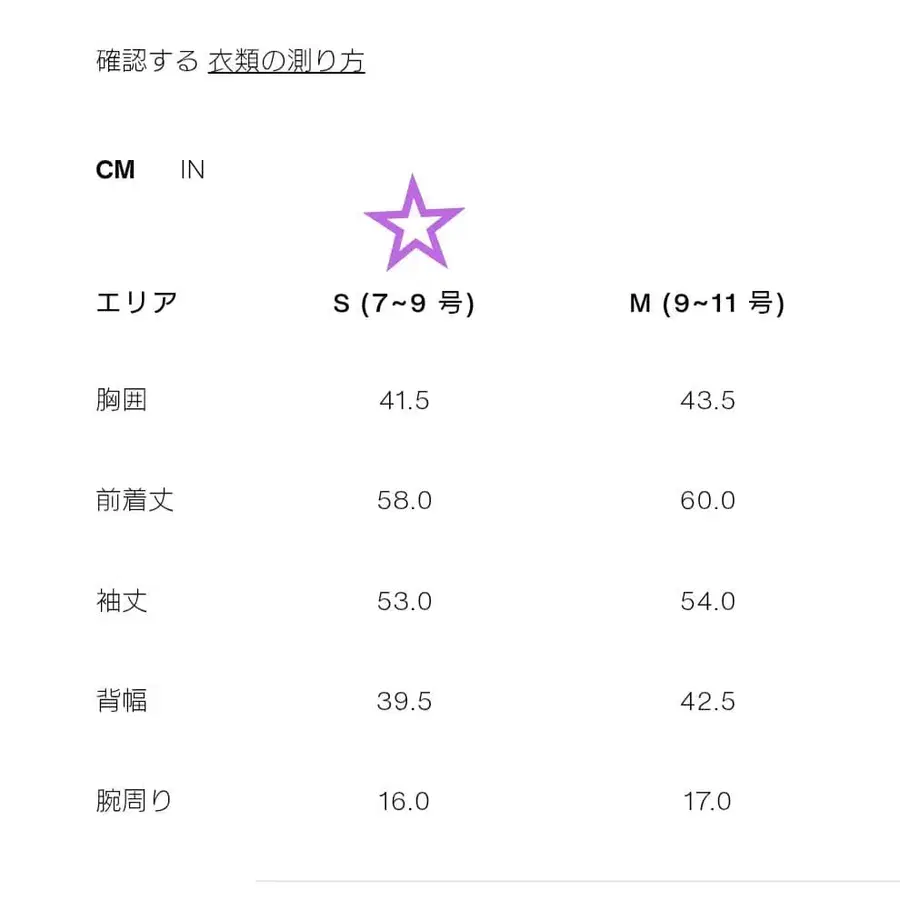Select the M (9~11号) column header
The height and width of the screenshot is (900, 900).
pos(706,303)
